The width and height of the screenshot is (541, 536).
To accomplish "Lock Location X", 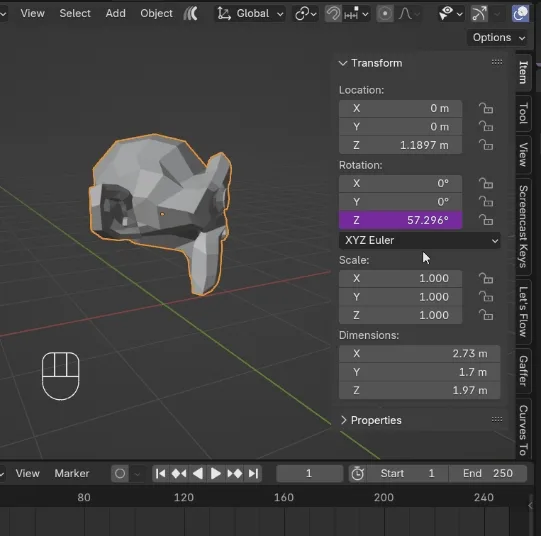I will [x=486, y=108].
